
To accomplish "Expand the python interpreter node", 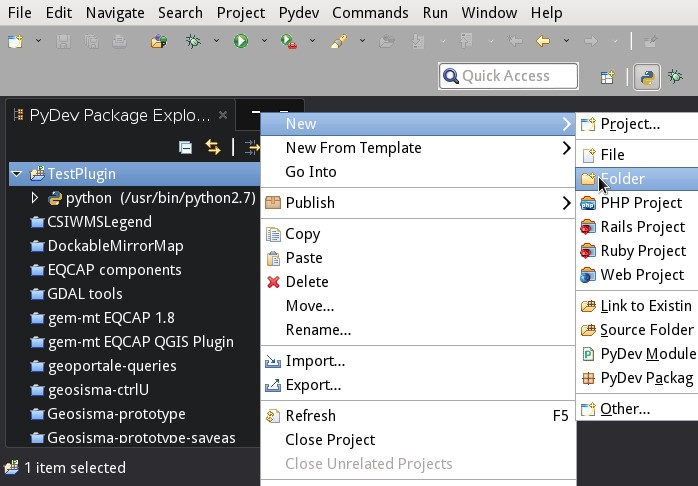I will click(x=35, y=198).
